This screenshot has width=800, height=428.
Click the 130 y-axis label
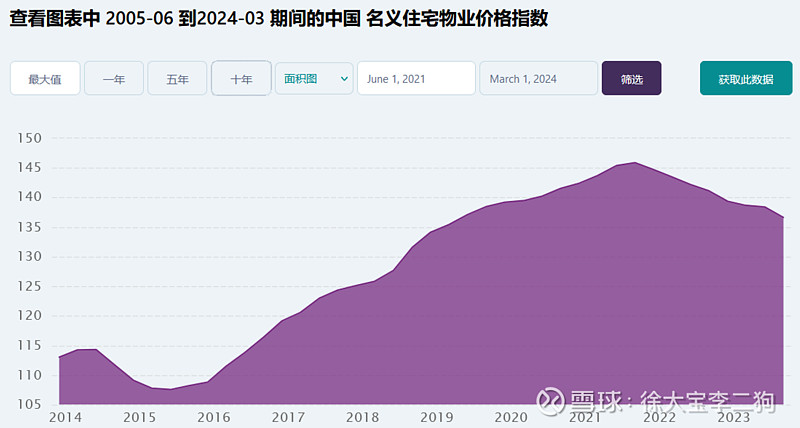(29, 257)
